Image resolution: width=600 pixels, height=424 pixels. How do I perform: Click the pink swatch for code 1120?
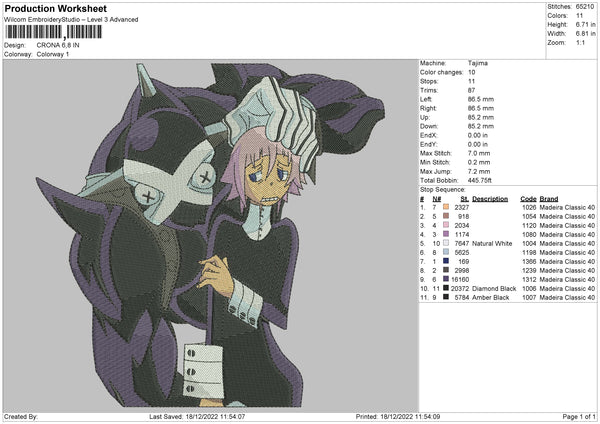tap(446, 225)
